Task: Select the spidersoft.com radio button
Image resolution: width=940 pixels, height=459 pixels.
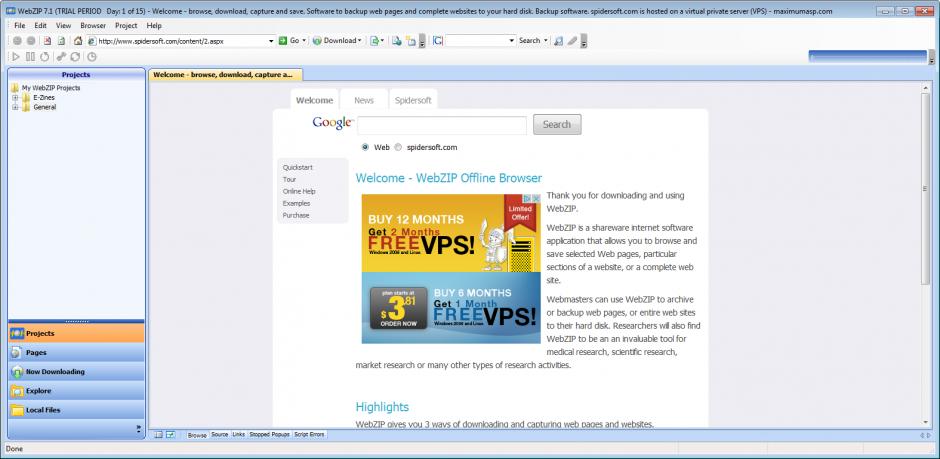Action: [x=398, y=147]
